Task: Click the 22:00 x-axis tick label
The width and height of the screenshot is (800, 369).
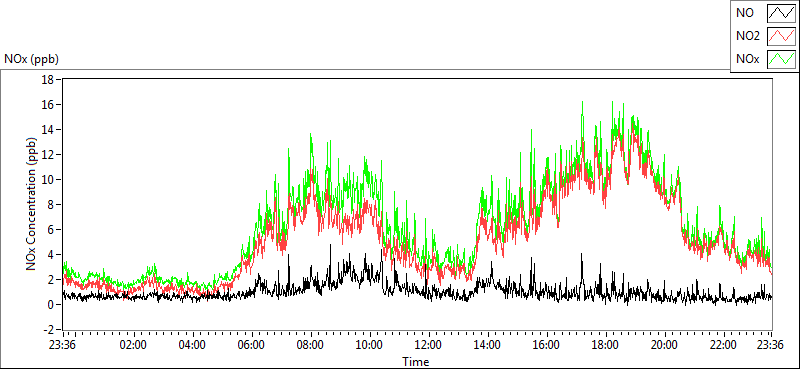Action: point(723,344)
